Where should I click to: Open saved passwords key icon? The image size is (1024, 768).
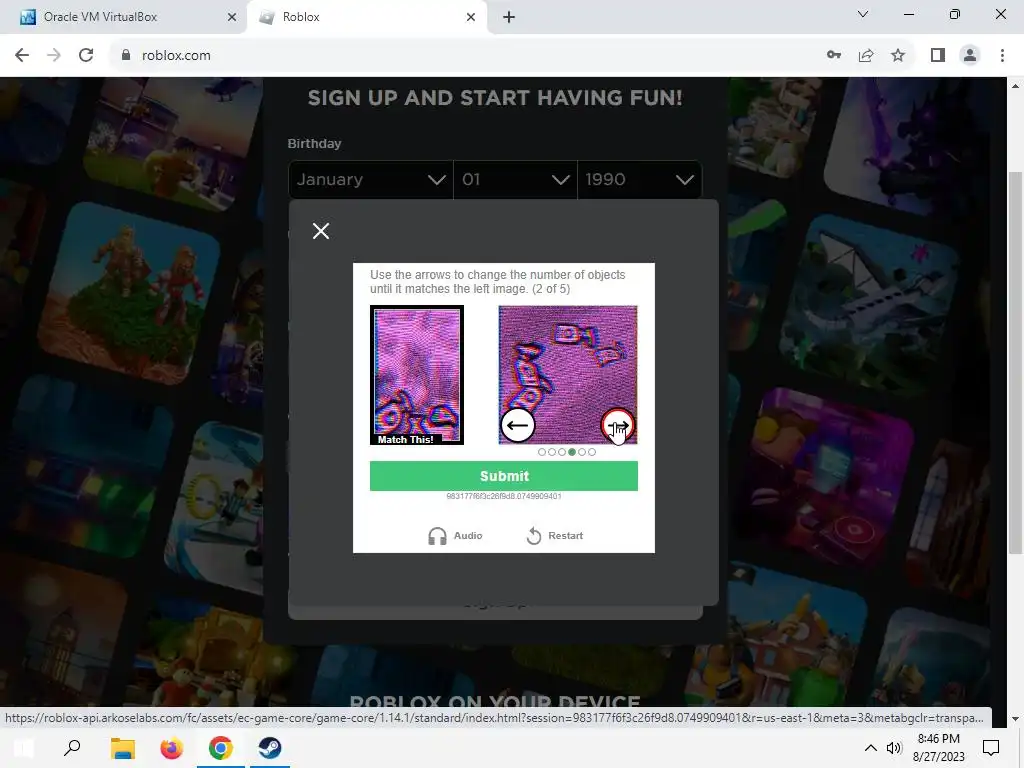tap(834, 56)
